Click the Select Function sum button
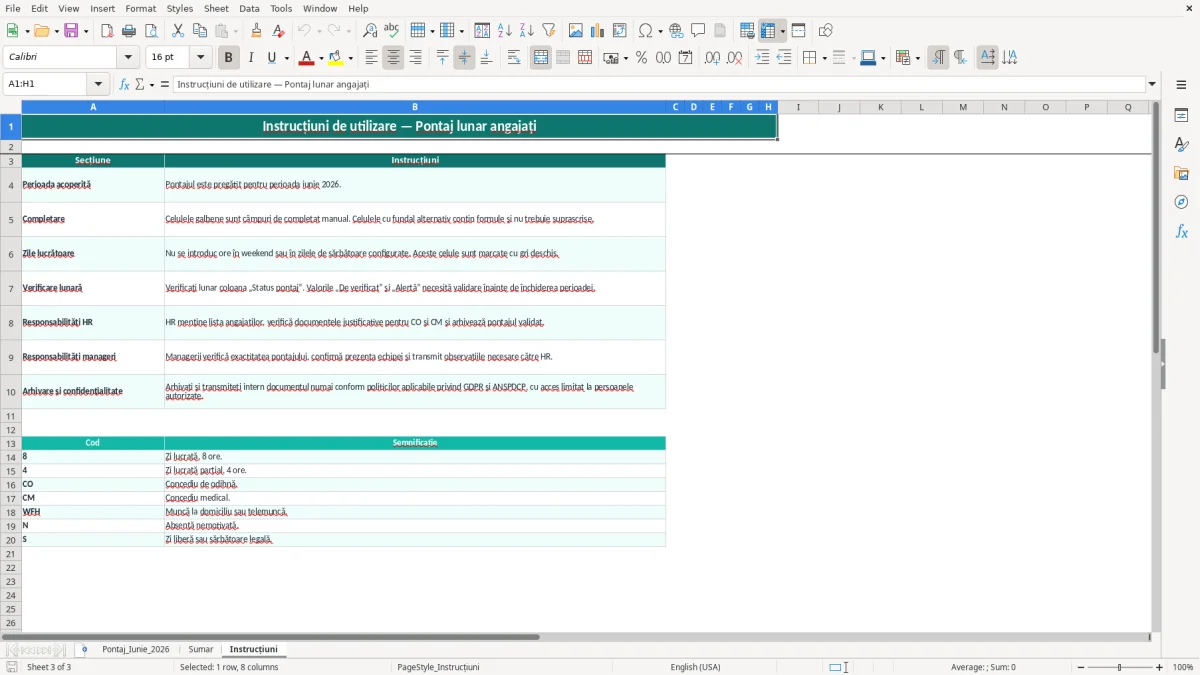Screen dimensions: 1200x675 (140, 84)
